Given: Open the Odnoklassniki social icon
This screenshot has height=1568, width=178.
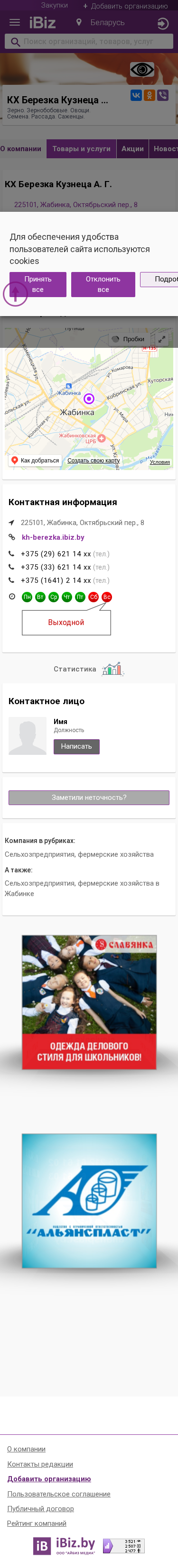Looking at the screenshot, I should click(150, 95).
